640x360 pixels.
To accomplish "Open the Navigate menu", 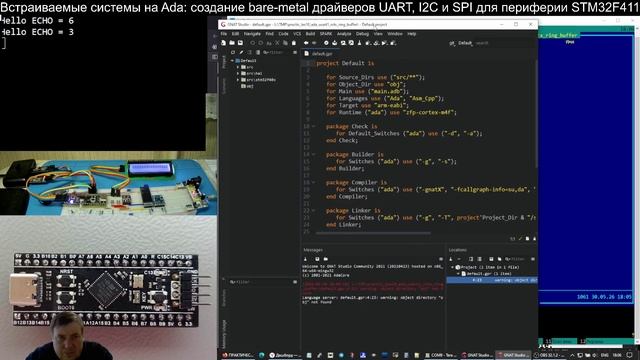I will 252,34.
